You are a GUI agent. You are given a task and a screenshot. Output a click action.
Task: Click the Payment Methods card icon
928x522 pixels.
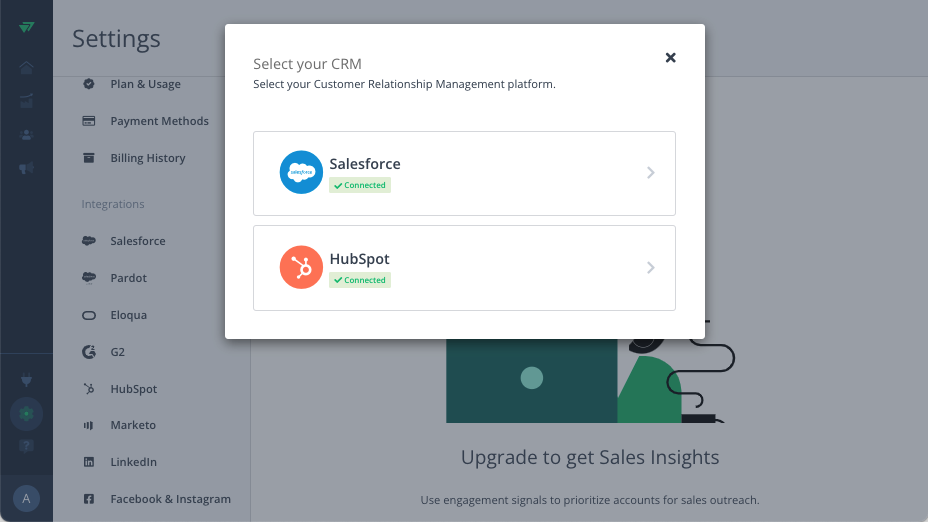coord(89,121)
